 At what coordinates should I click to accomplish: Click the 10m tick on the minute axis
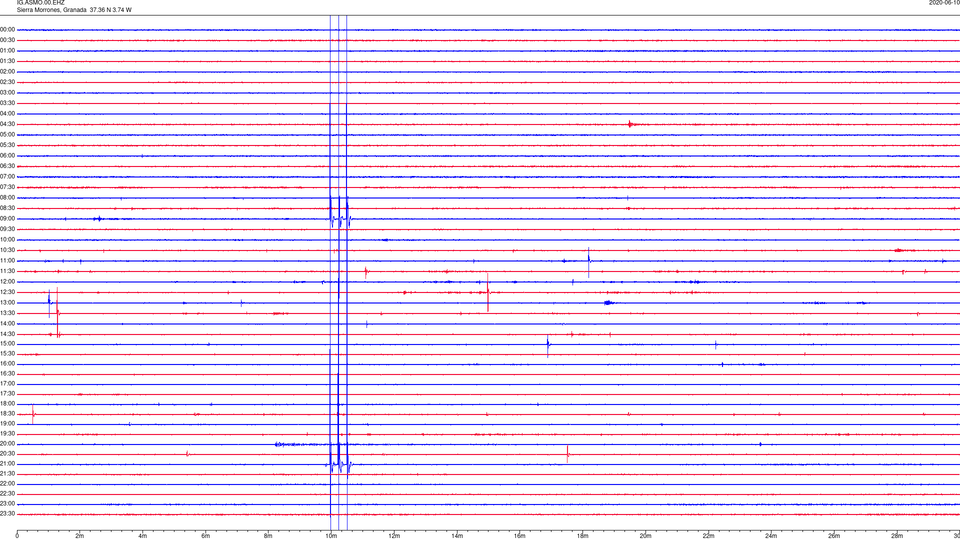(331, 536)
